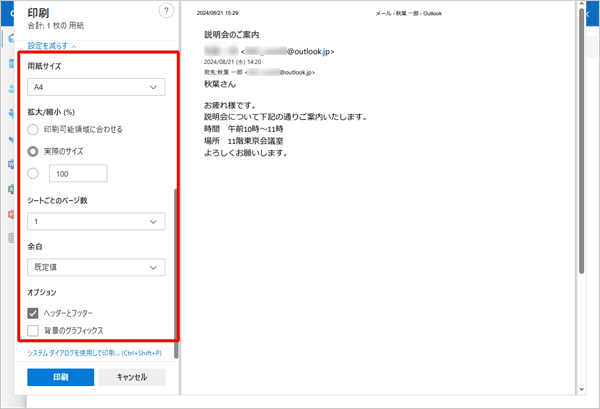Click 場所 11階東京会議室 line in preview
This screenshot has width=600, height=409.
[x=244, y=141]
